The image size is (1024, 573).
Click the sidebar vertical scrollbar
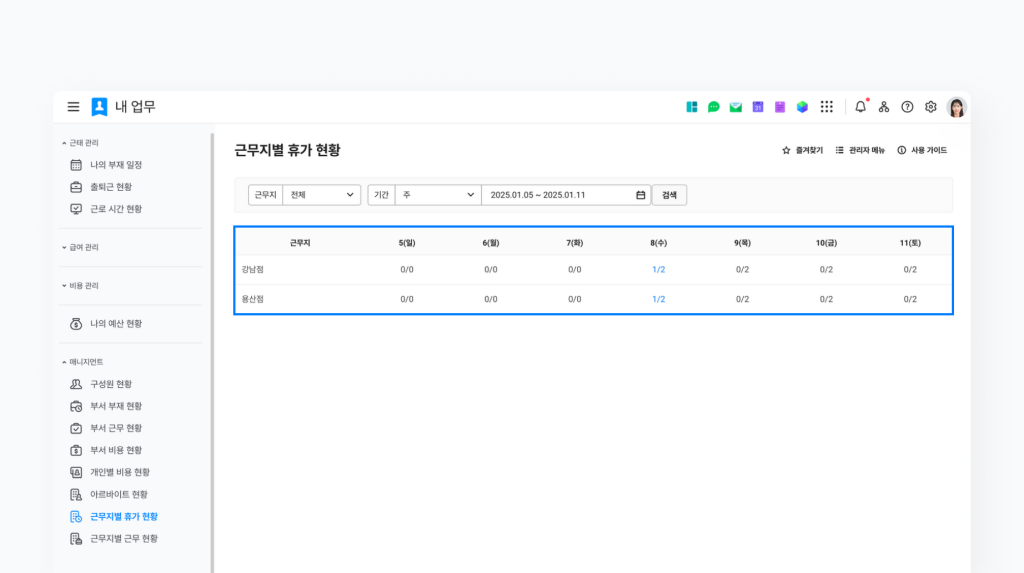(x=212, y=353)
